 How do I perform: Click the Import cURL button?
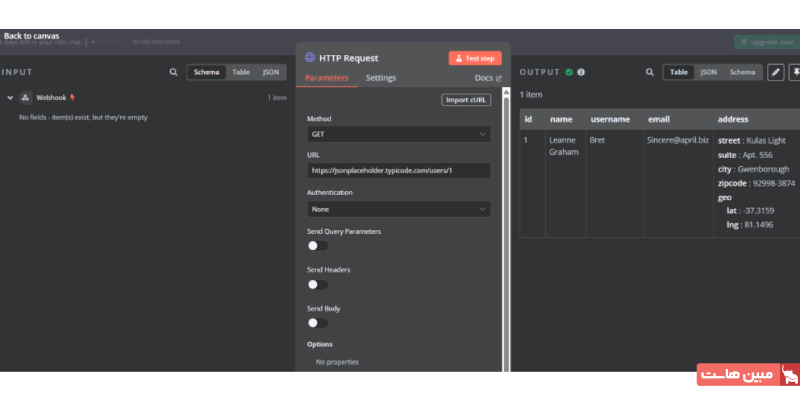pyautogui.click(x=466, y=100)
